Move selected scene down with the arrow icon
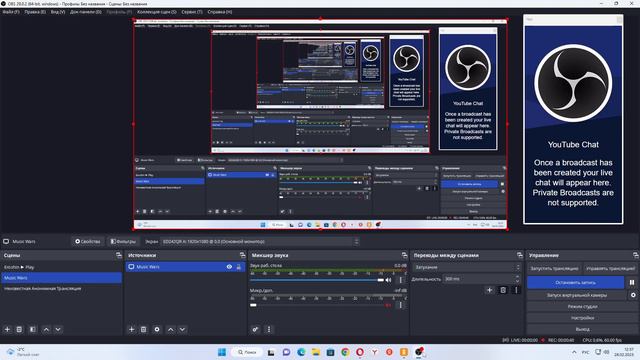The width and height of the screenshot is (640, 360). (x=58, y=329)
